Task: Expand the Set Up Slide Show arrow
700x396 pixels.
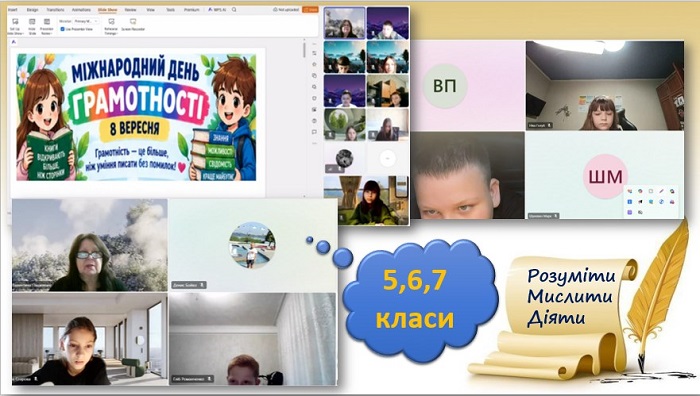Action: [23, 33]
